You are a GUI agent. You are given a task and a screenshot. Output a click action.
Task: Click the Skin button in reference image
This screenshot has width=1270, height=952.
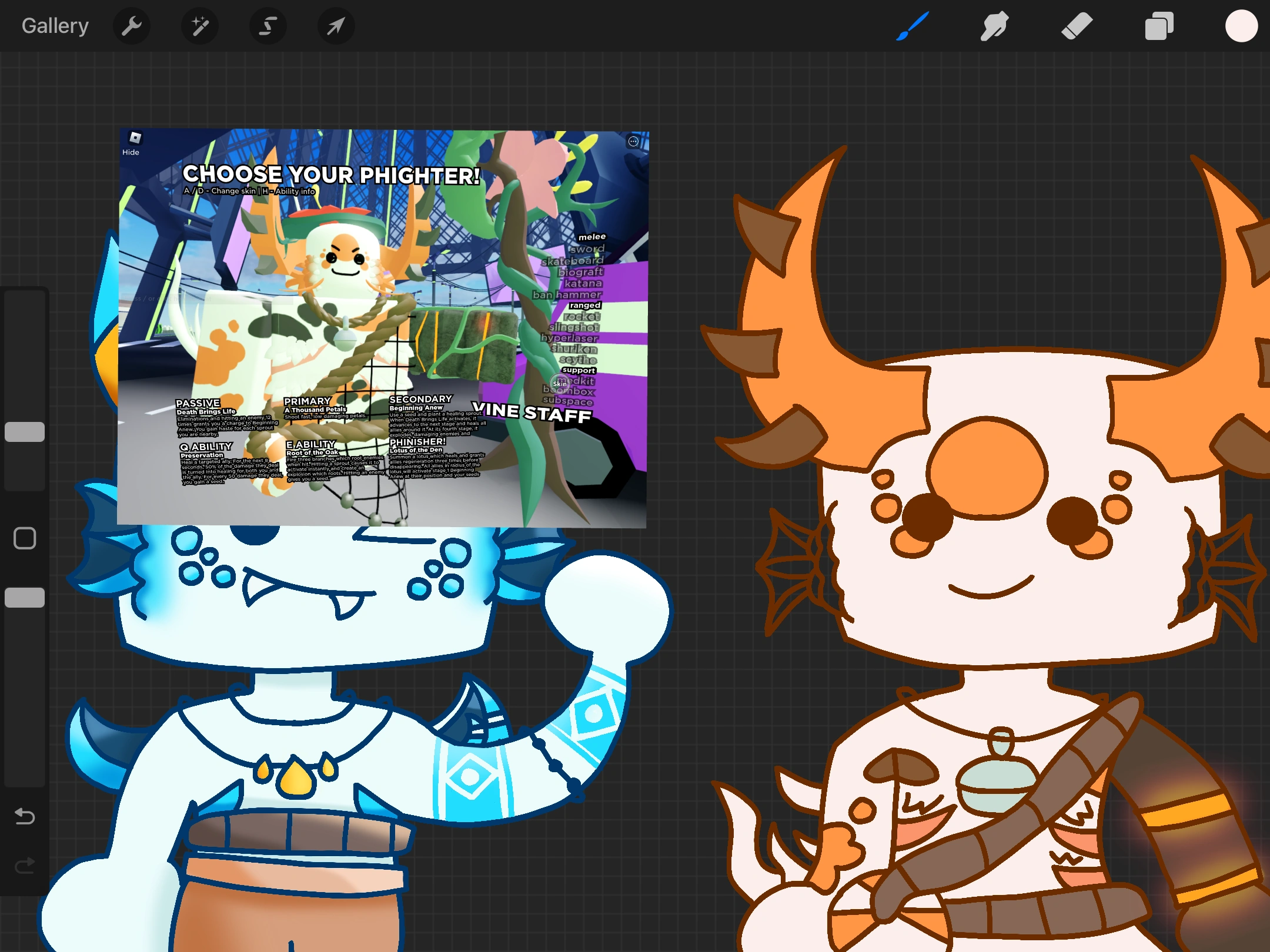pos(560,383)
